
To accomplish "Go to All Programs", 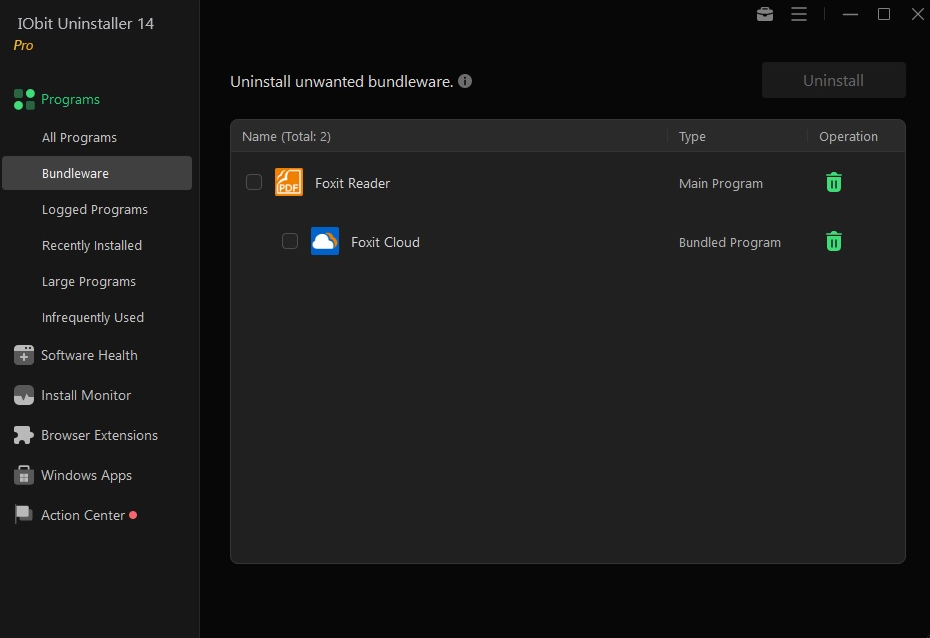I will (x=79, y=138).
